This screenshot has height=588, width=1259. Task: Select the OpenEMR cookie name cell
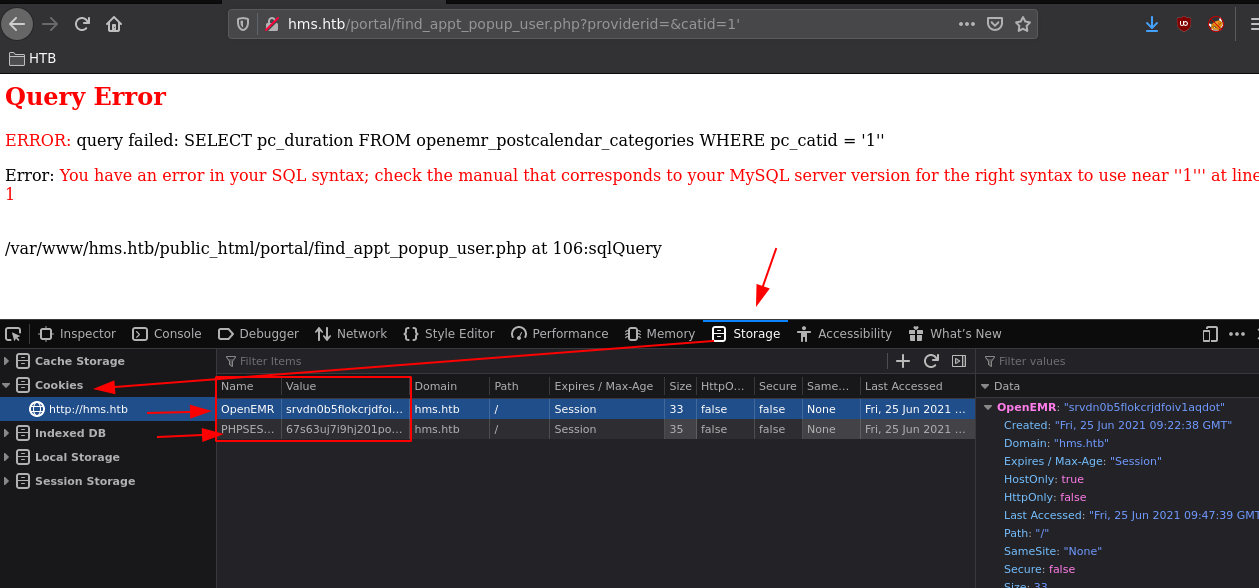[x=248, y=409]
